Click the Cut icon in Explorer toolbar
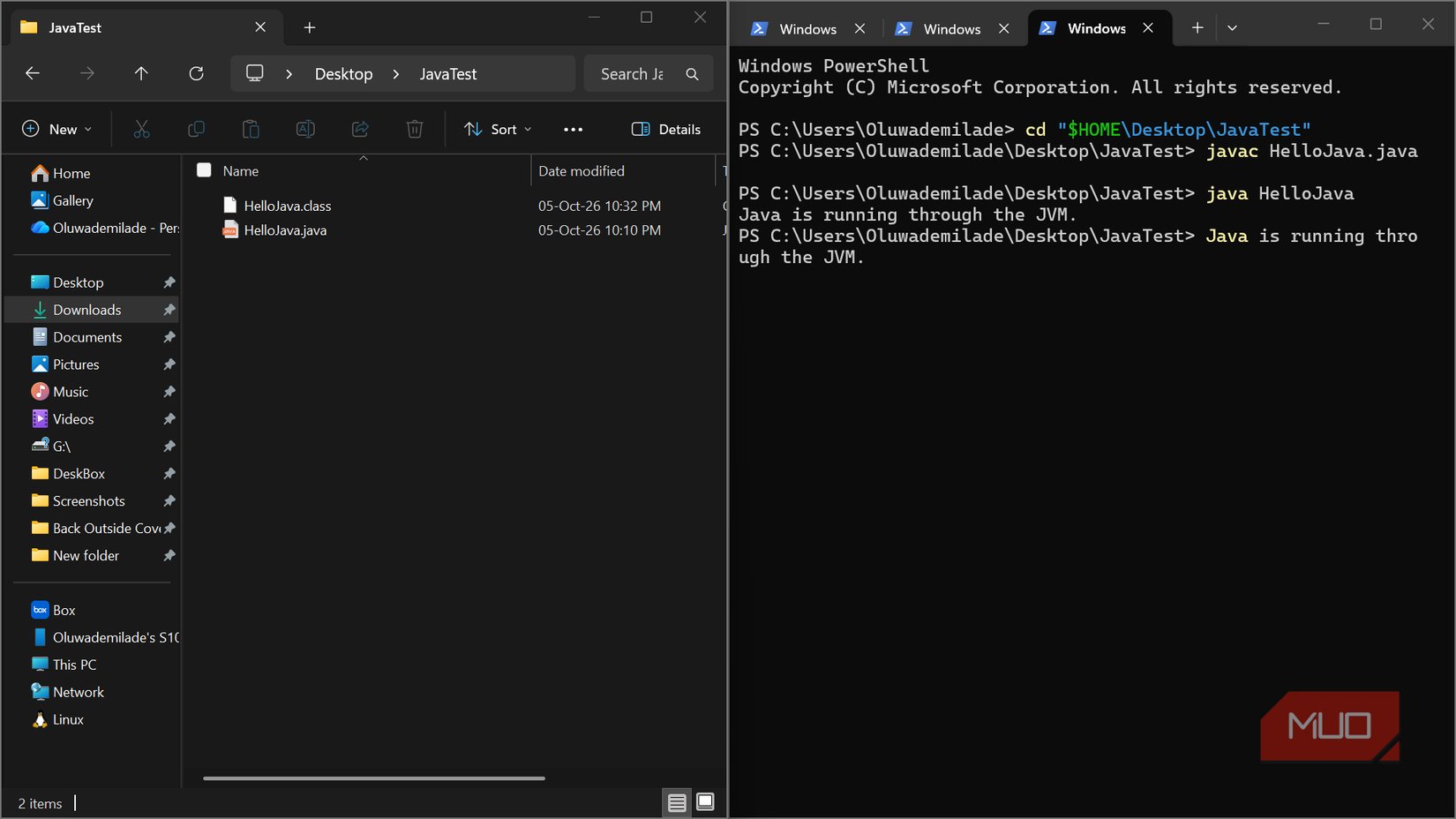 click(x=141, y=129)
